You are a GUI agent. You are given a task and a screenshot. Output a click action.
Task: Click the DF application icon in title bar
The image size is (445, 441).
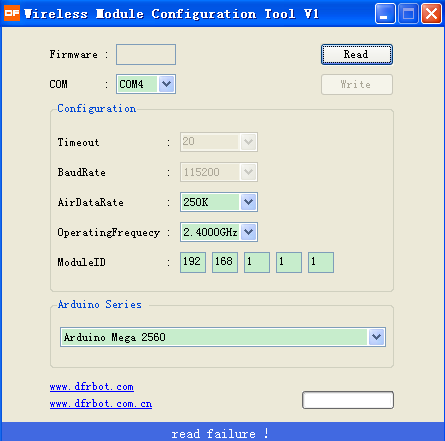click(x=12, y=13)
